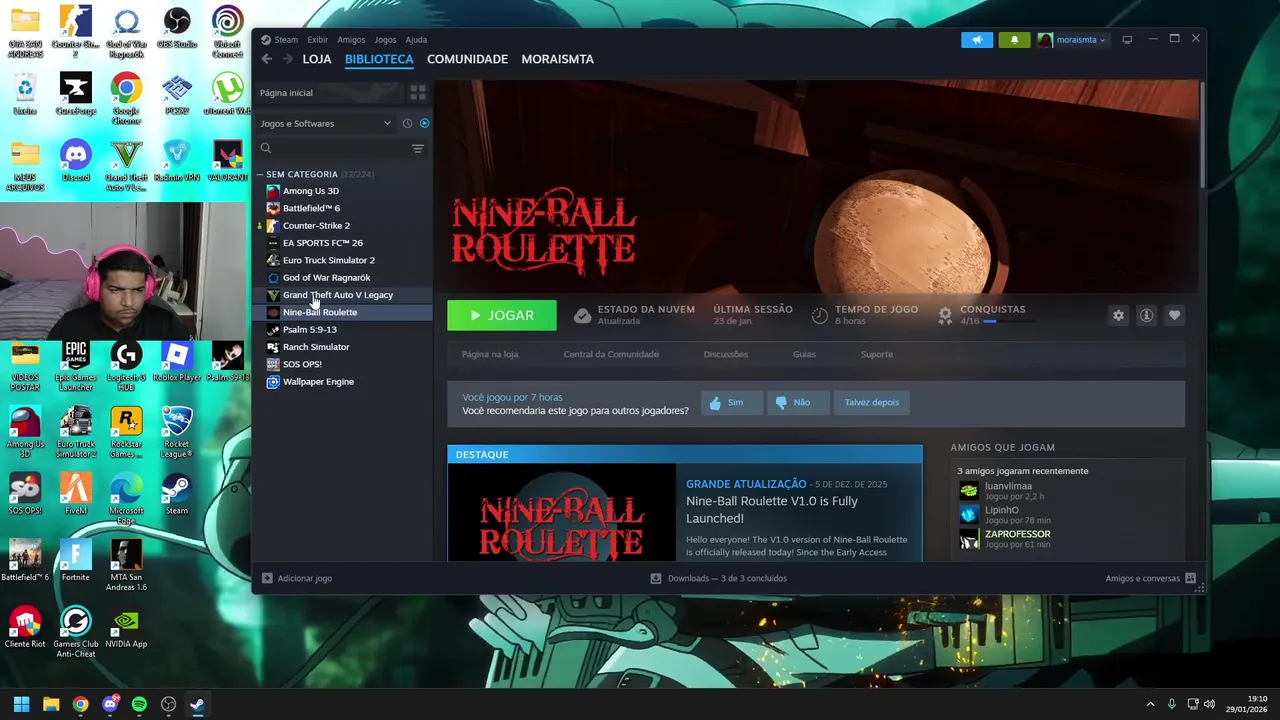Open Jogos e Softwares dropdown
Screen dimensions: 1280x720
(325, 123)
